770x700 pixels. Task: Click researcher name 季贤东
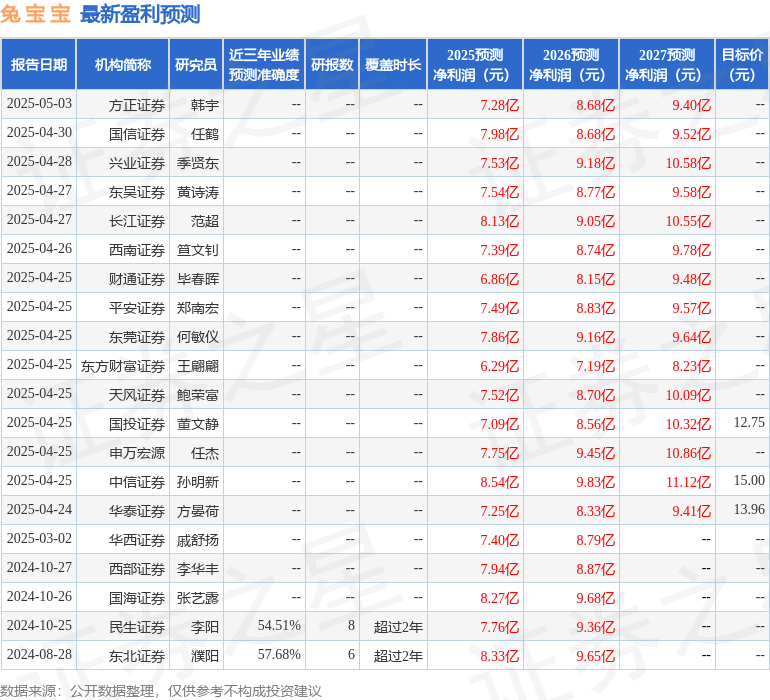tap(198, 163)
